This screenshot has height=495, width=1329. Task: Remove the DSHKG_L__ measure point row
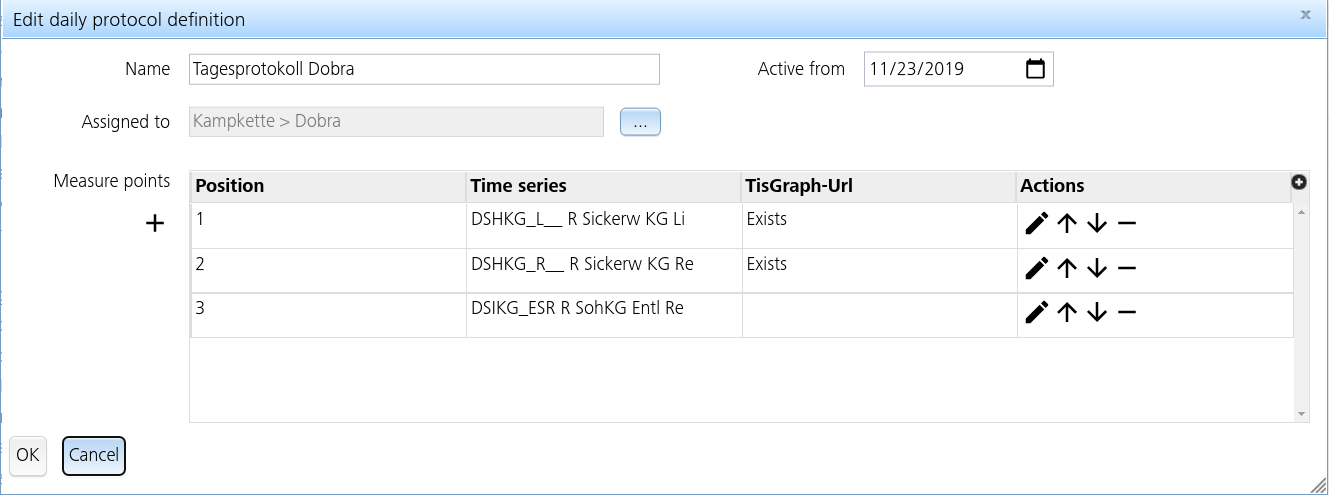(x=1127, y=224)
